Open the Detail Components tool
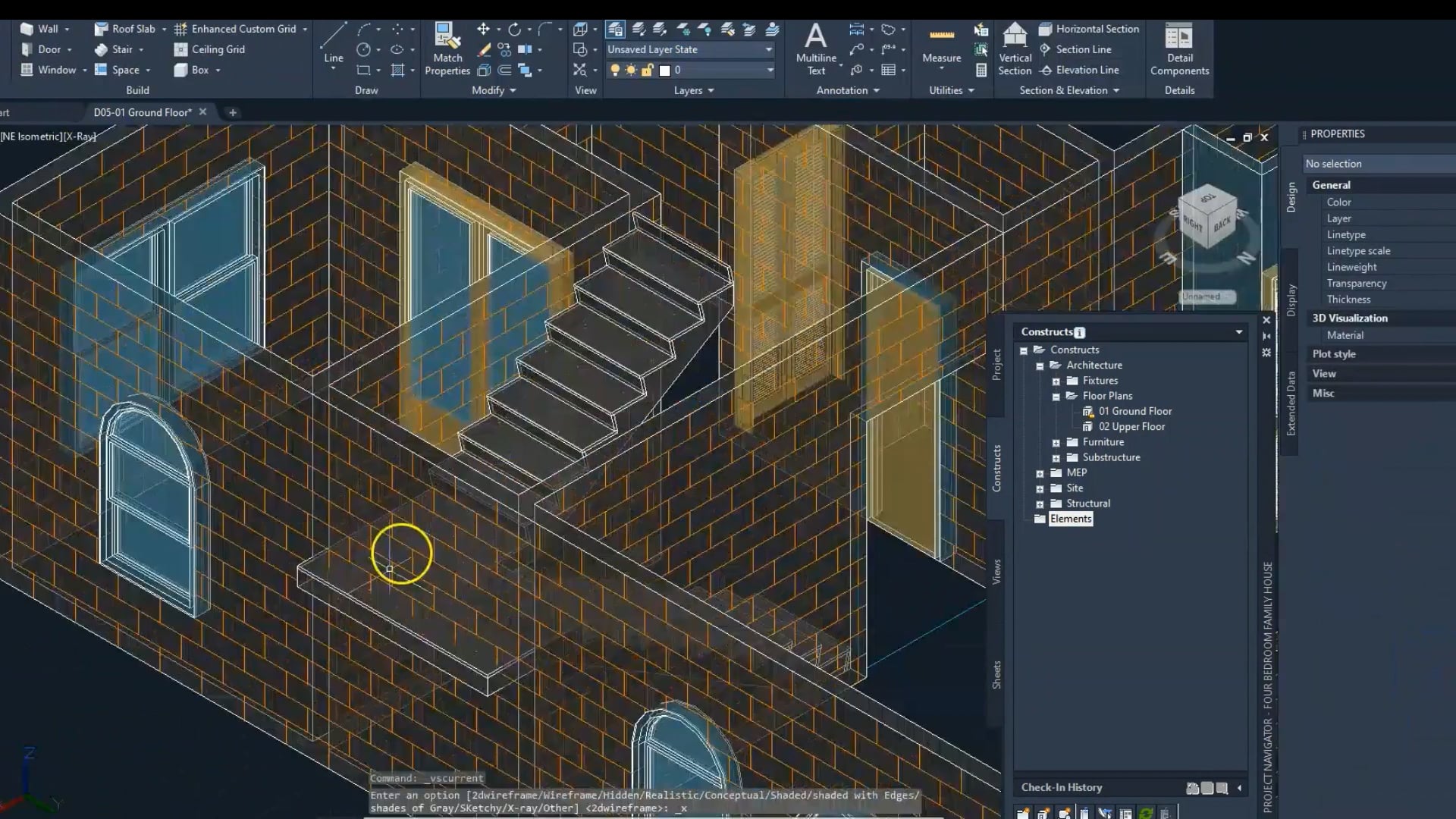 (x=1179, y=49)
